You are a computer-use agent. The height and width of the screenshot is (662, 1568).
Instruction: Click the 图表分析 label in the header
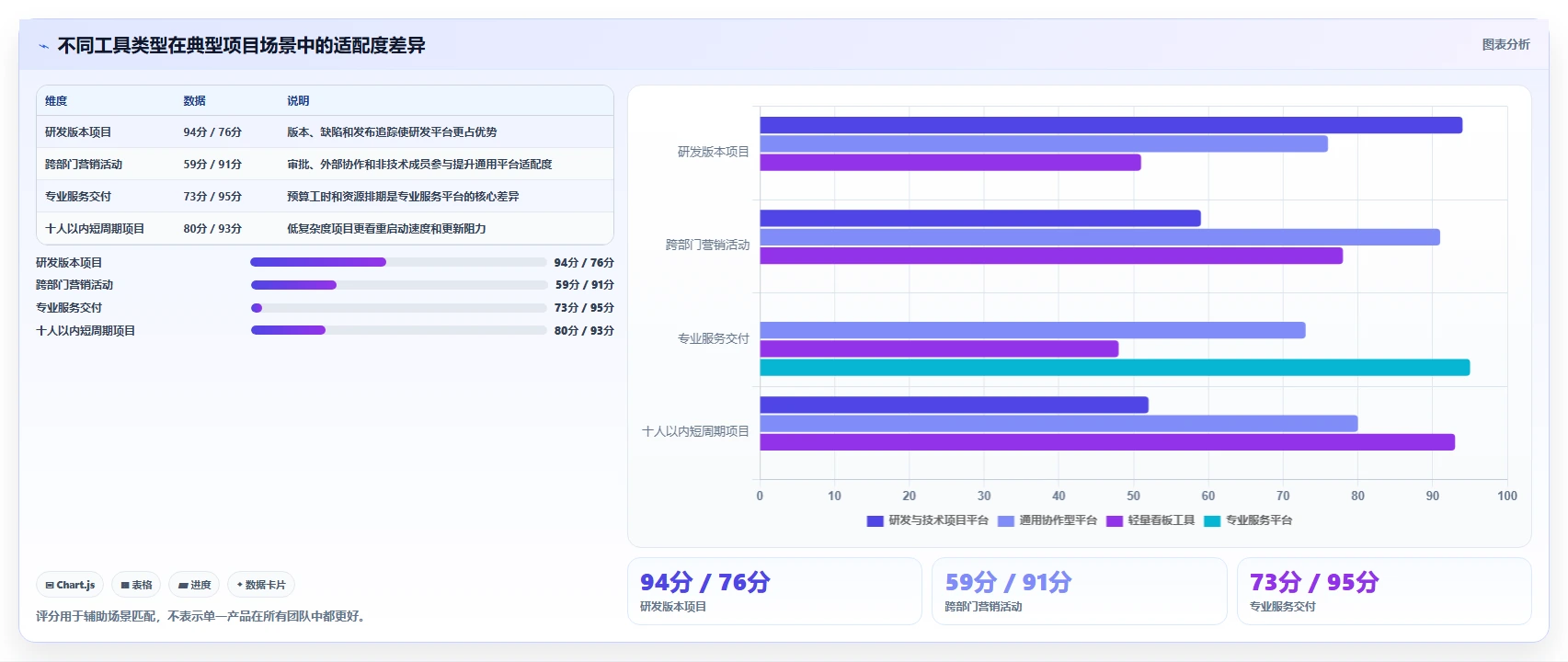pos(1505,44)
